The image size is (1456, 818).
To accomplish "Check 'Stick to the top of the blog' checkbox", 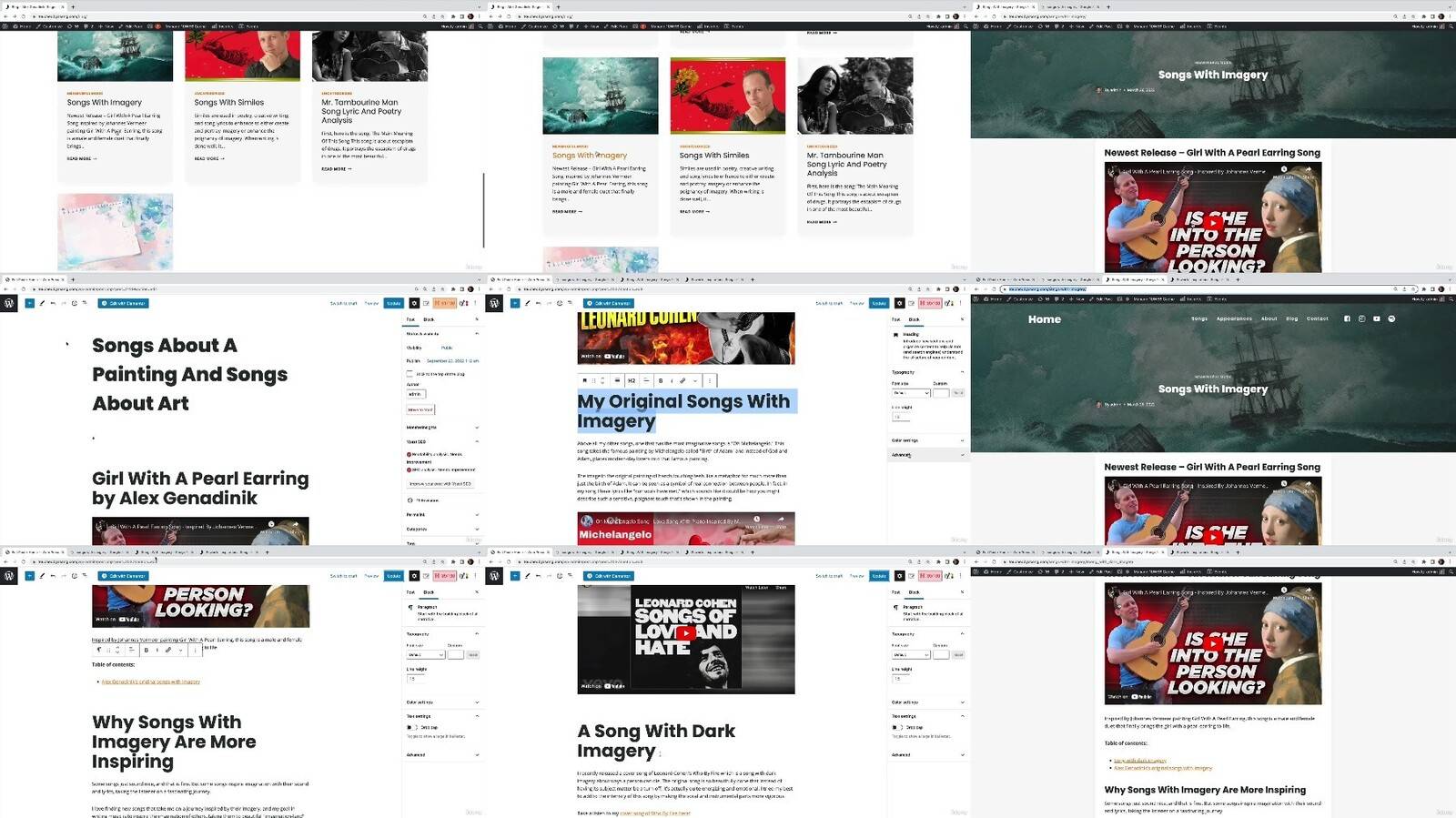I will [x=409, y=374].
